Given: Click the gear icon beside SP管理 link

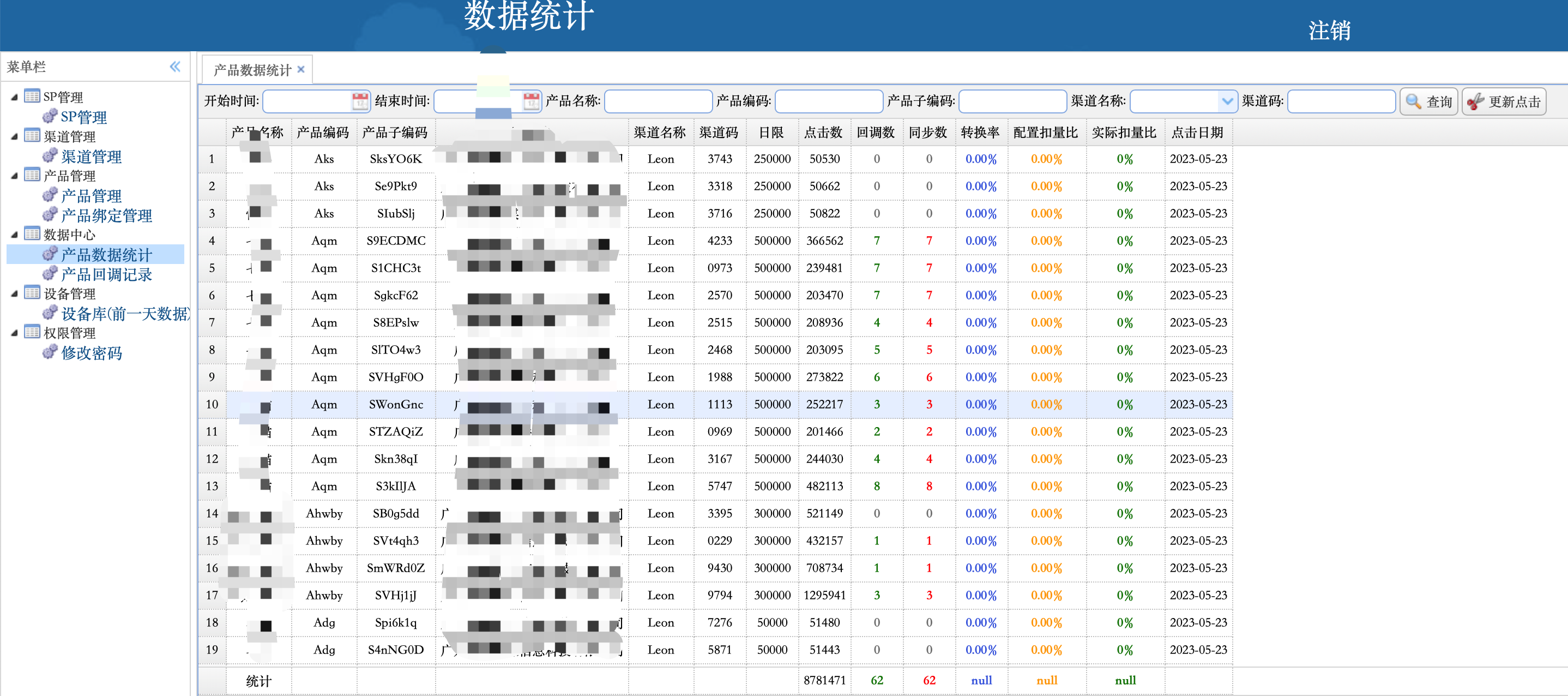Looking at the screenshot, I should [50, 116].
